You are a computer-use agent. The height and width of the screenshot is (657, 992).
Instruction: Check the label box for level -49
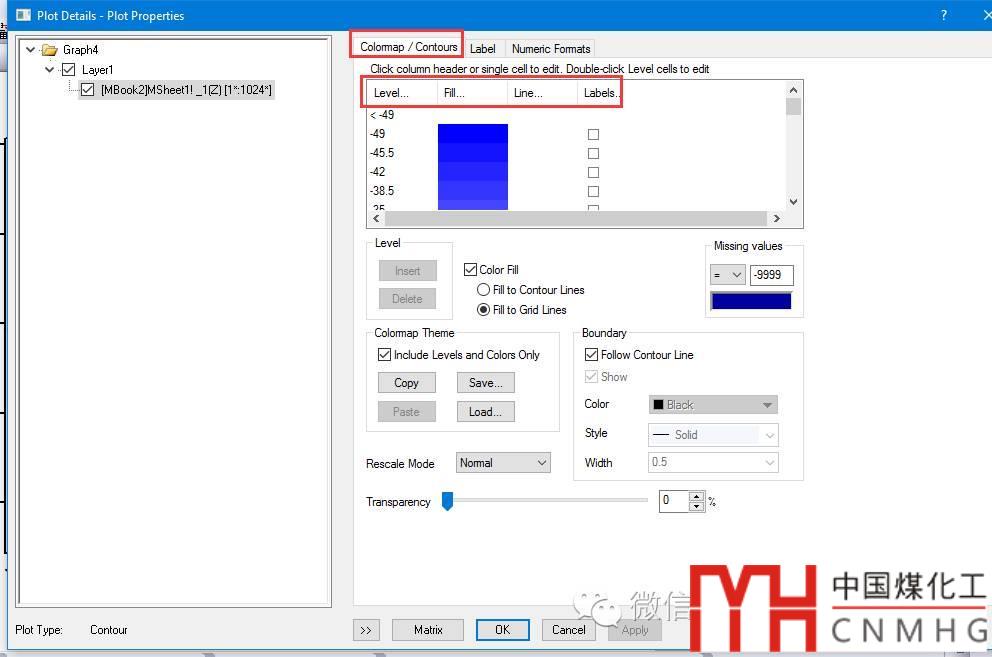click(x=593, y=134)
